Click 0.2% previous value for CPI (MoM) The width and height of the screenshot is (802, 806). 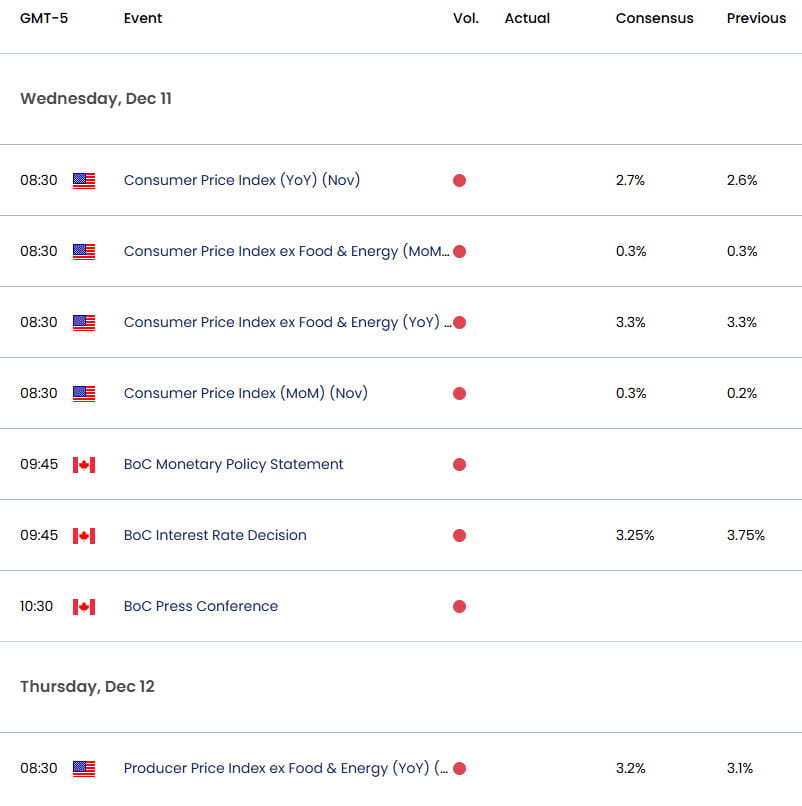[742, 393]
